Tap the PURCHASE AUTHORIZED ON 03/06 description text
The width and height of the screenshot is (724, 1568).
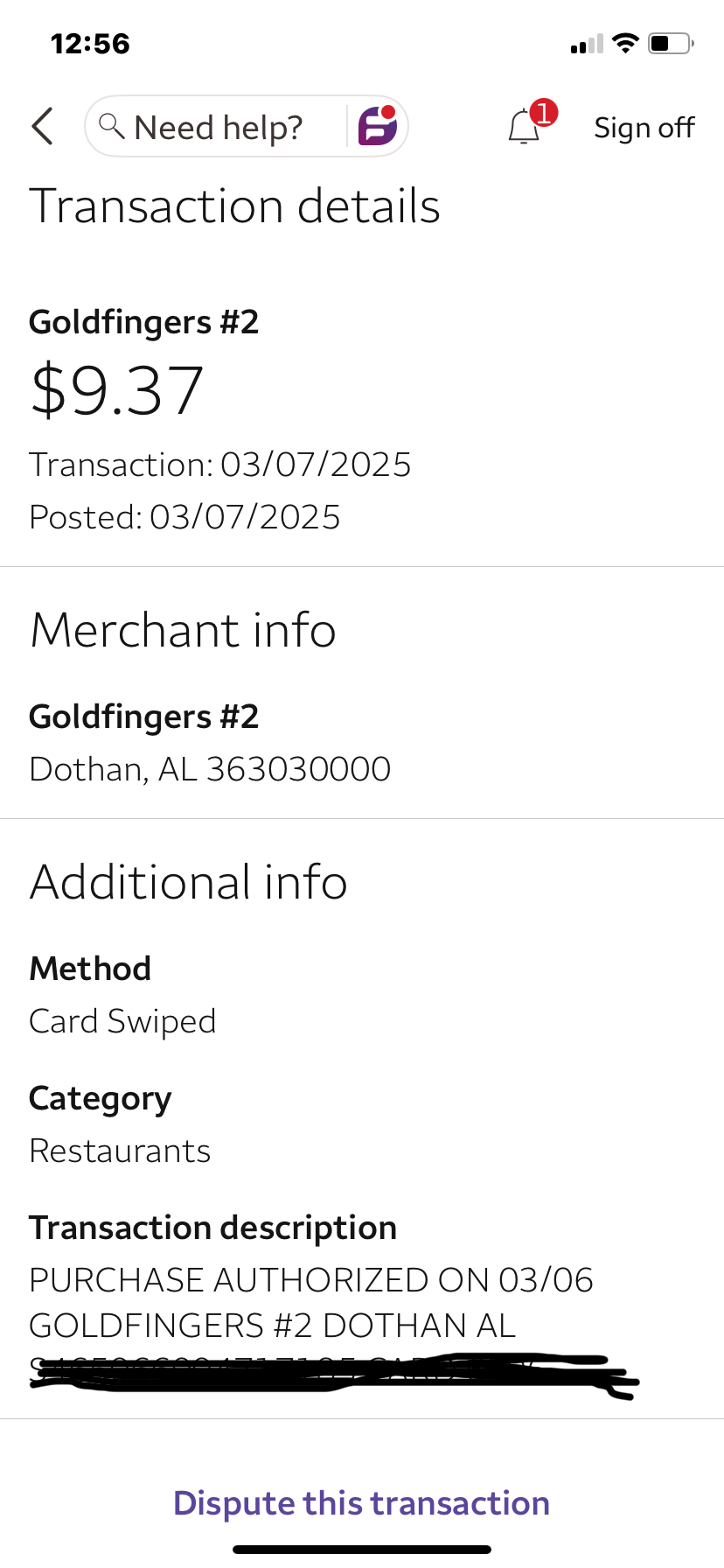coord(311,1280)
